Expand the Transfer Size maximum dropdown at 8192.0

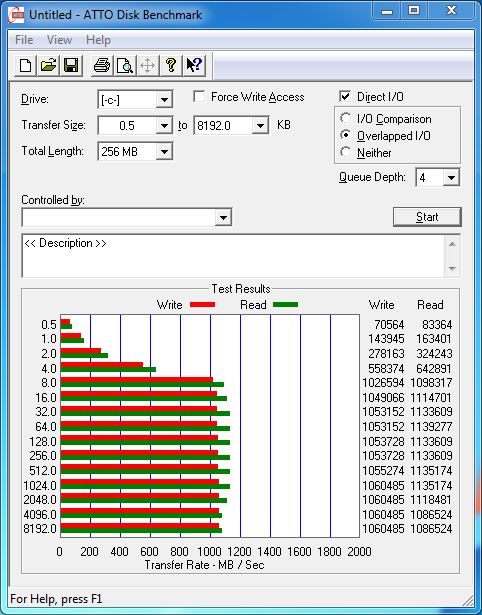point(260,126)
